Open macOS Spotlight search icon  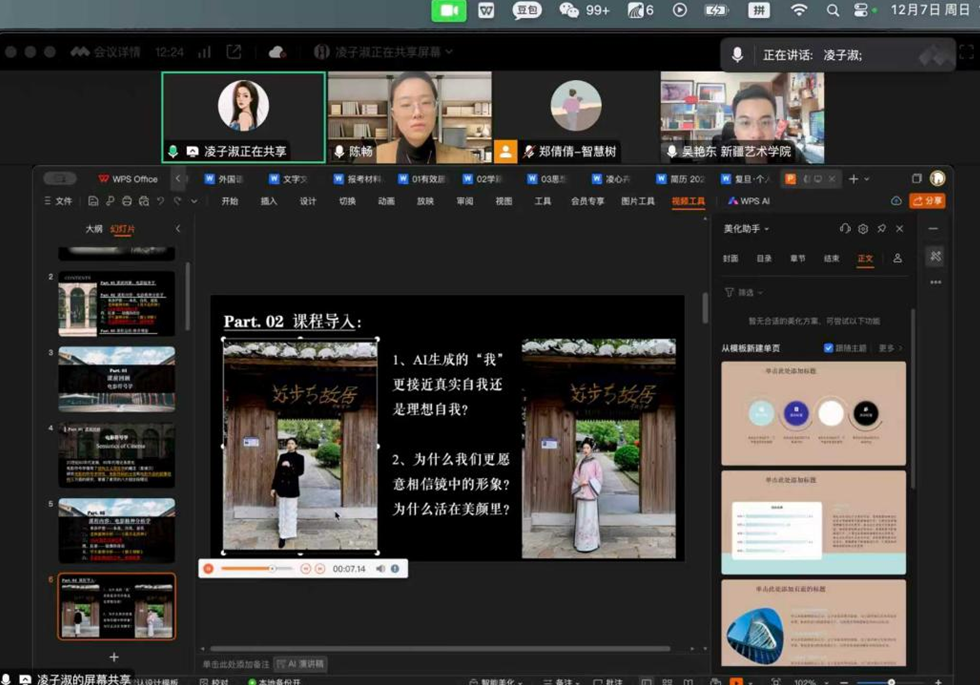(832, 10)
